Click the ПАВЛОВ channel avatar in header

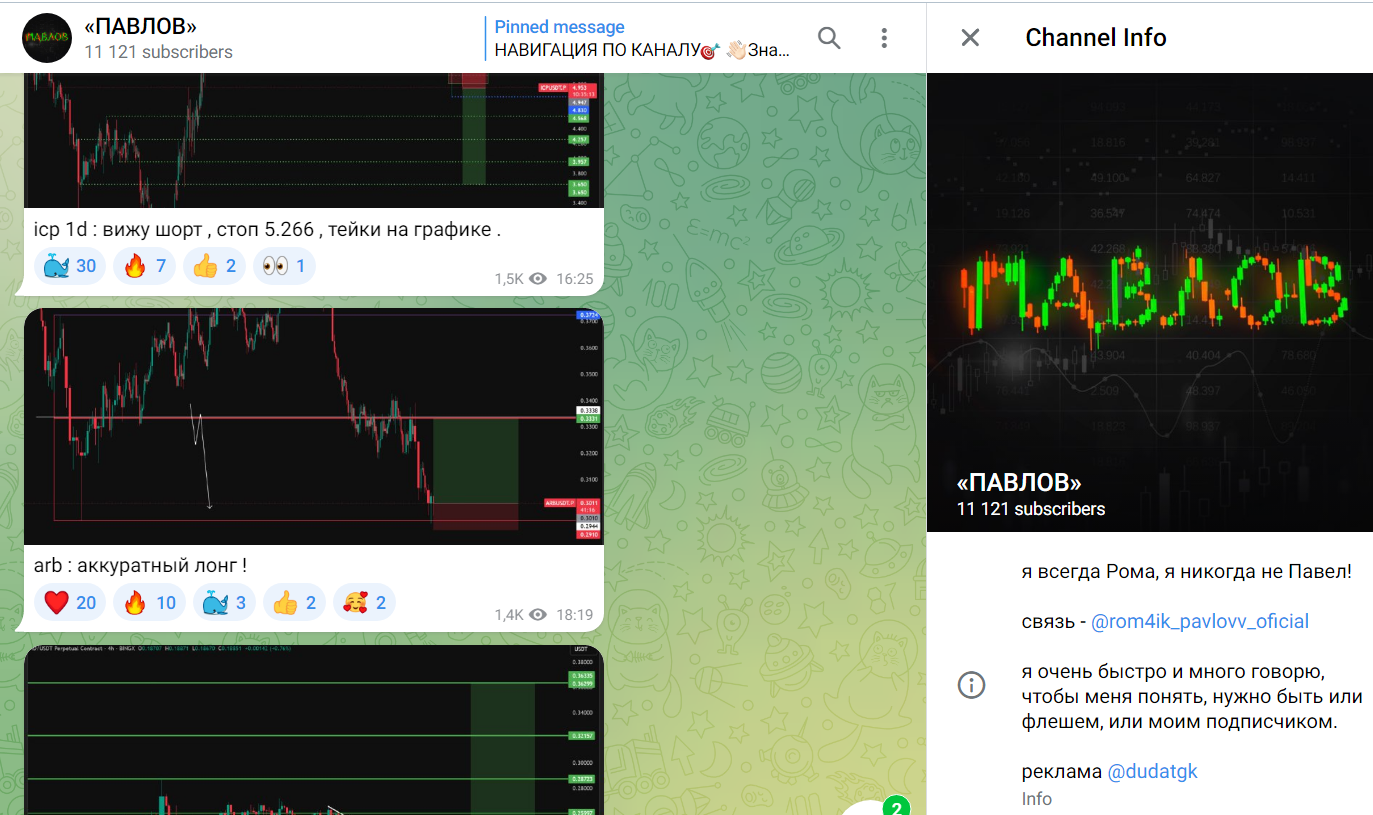tap(46, 38)
